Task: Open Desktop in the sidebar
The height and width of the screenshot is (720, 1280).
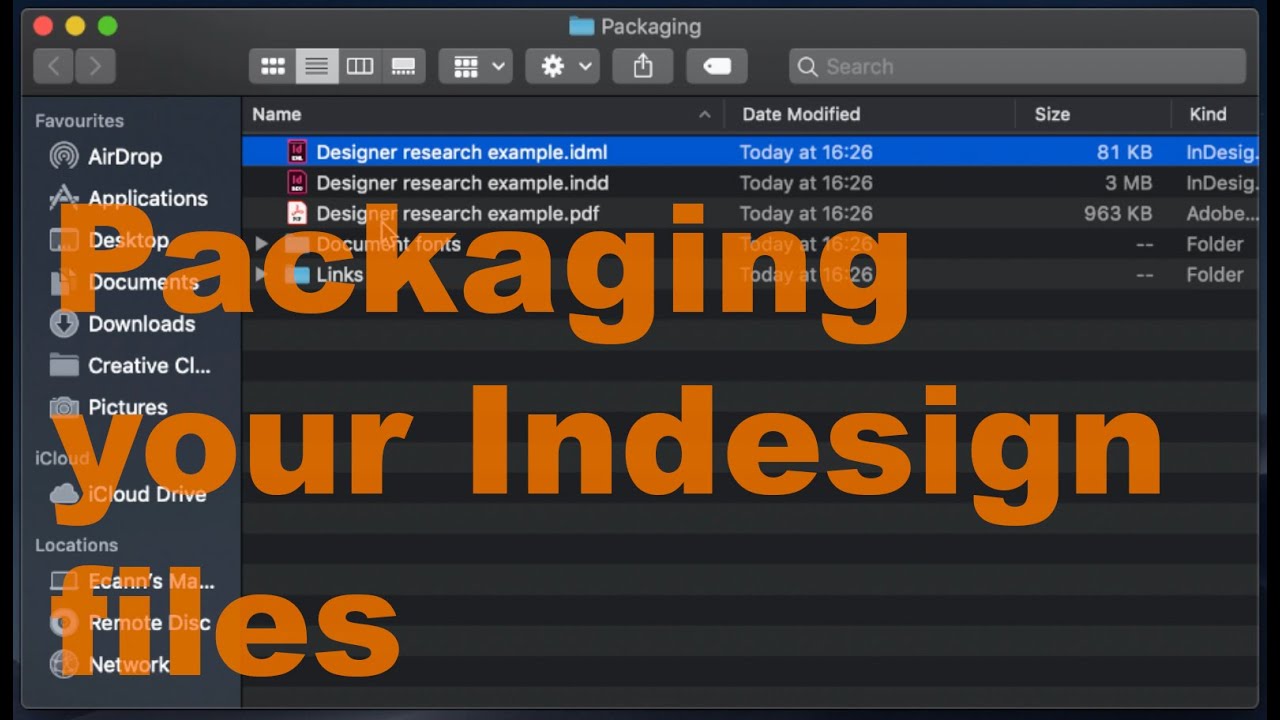Action: pos(128,240)
